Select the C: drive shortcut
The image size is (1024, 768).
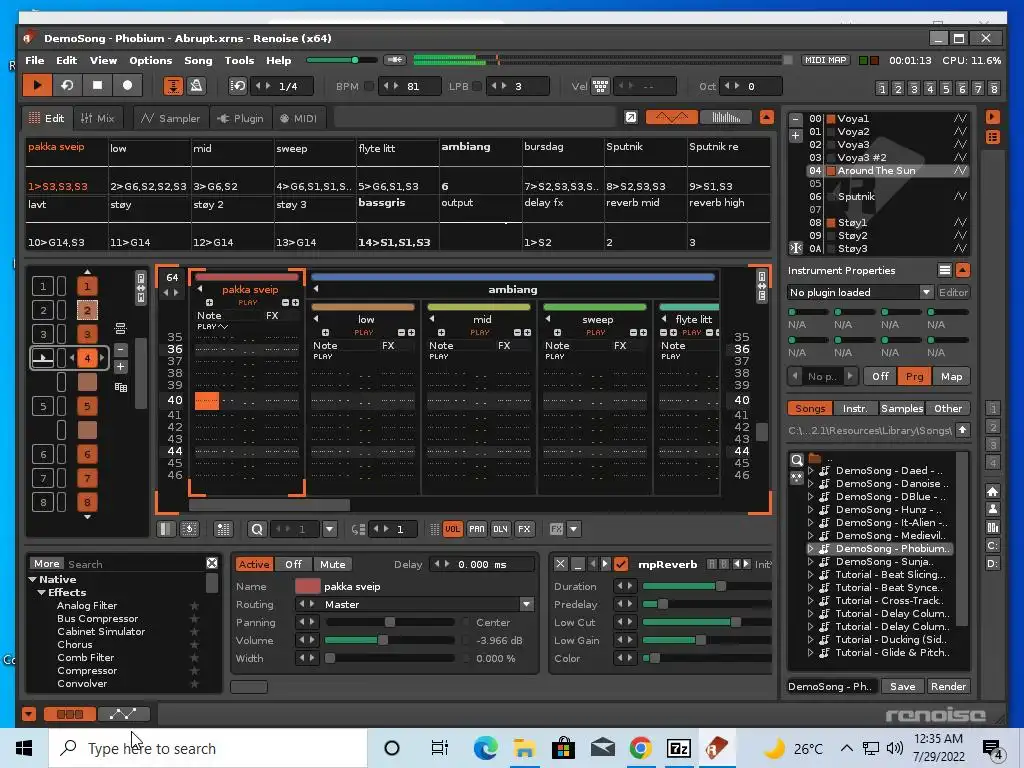pos(992,545)
